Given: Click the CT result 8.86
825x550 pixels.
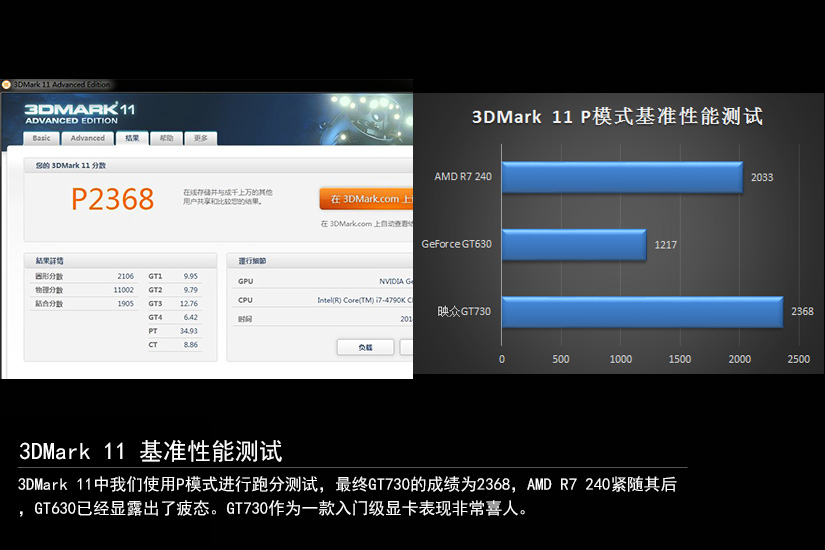Looking at the screenshot, I should click(x=190, y=344).
